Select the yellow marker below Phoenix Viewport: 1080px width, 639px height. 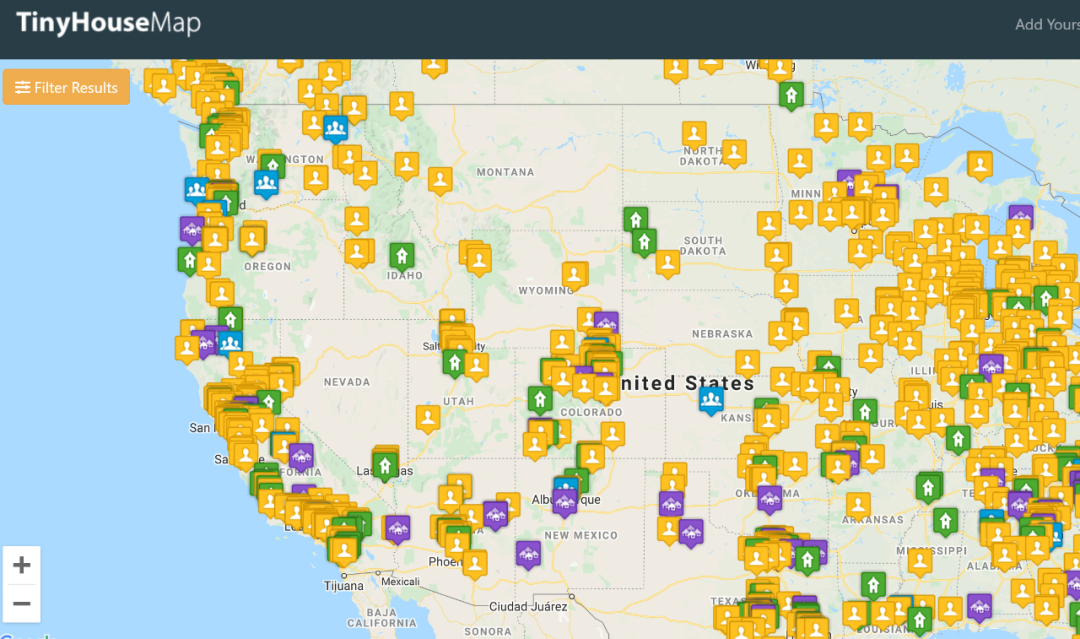coord(475,564)
